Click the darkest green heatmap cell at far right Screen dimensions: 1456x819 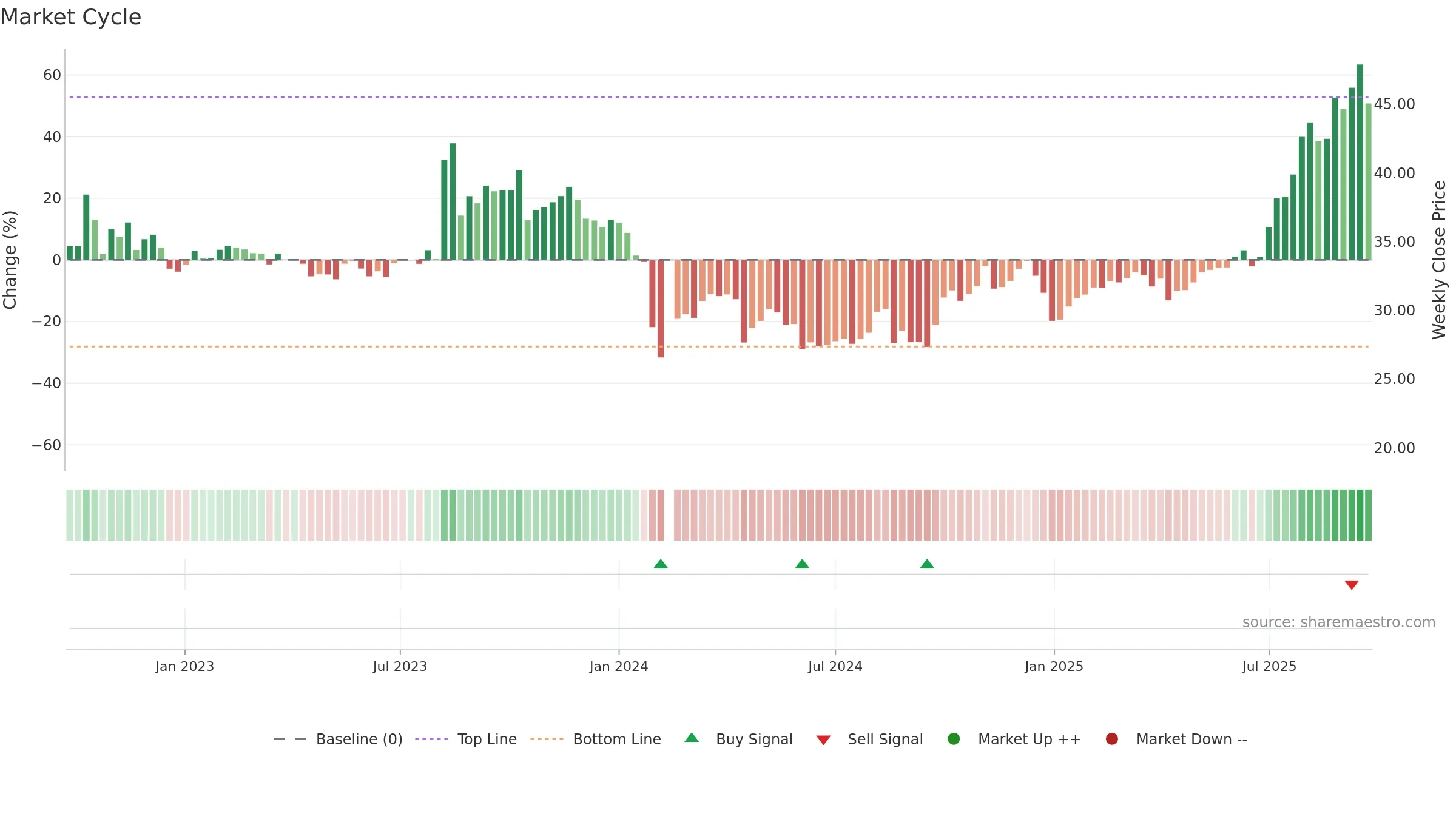coord(1360,515)
